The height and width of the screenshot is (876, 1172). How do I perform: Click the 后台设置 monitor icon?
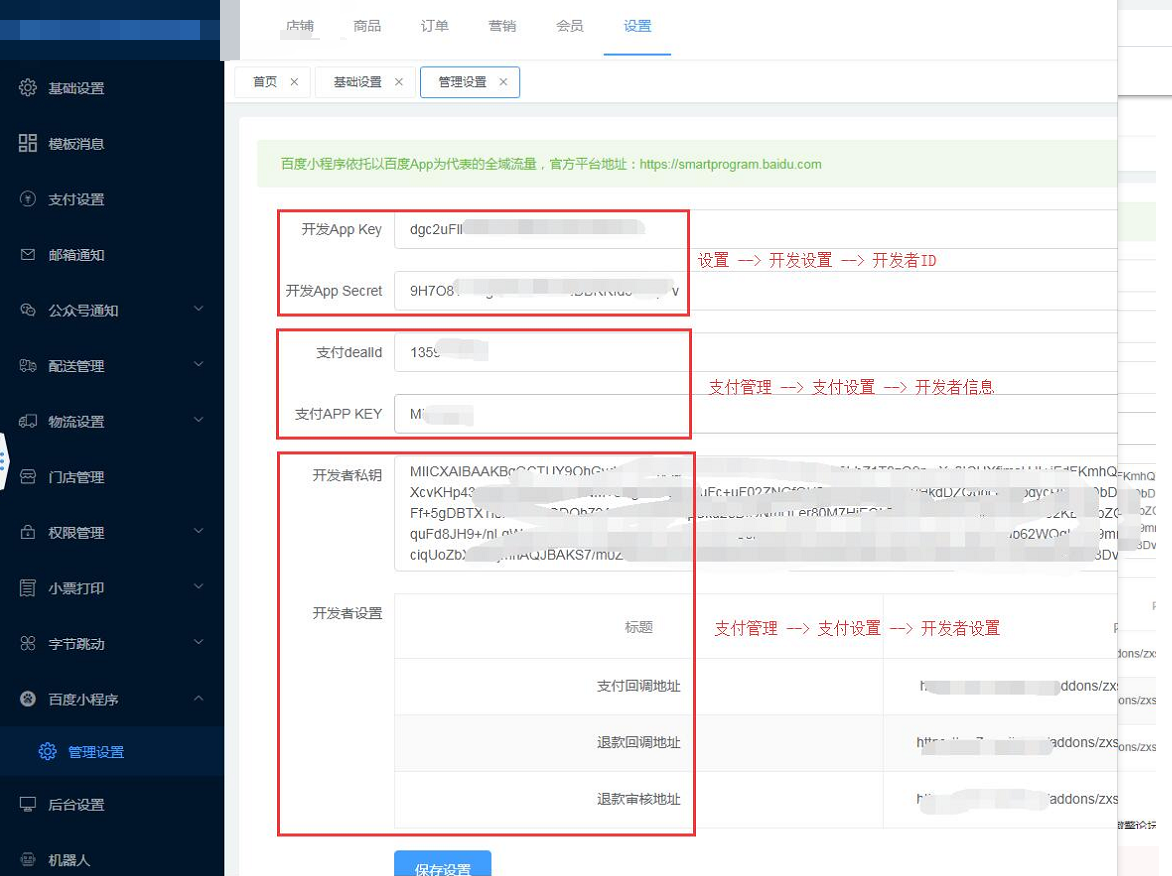tap(28, 804)
